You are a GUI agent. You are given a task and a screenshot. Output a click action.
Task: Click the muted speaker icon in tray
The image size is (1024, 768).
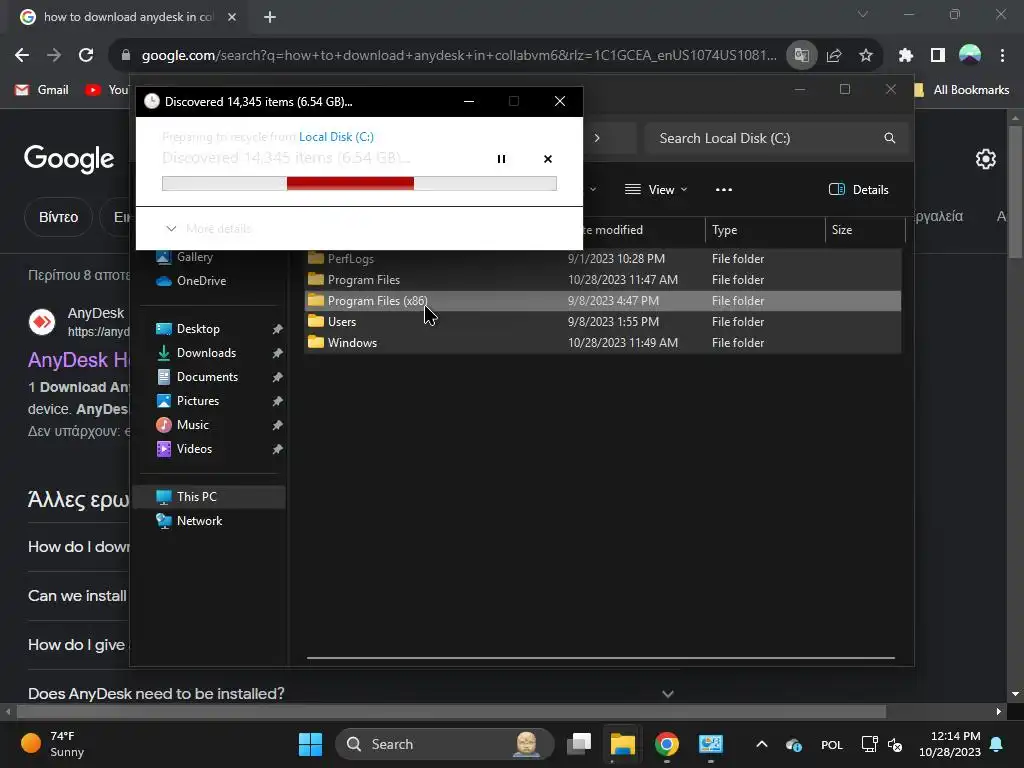click(895, 744)
